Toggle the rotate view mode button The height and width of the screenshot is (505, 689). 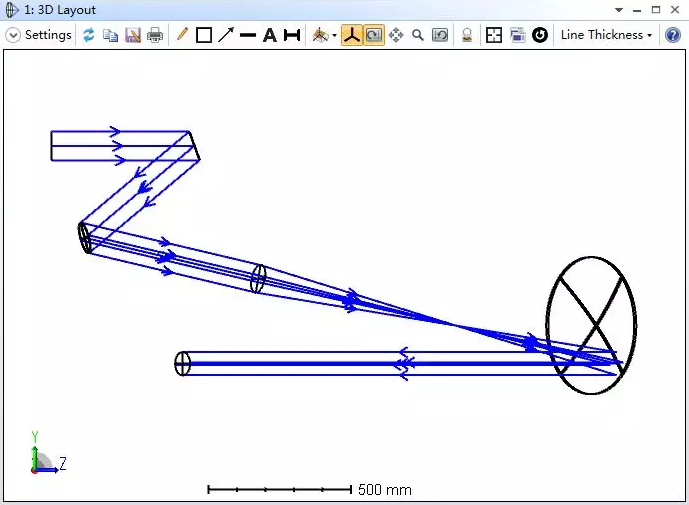tap(374, 35)
